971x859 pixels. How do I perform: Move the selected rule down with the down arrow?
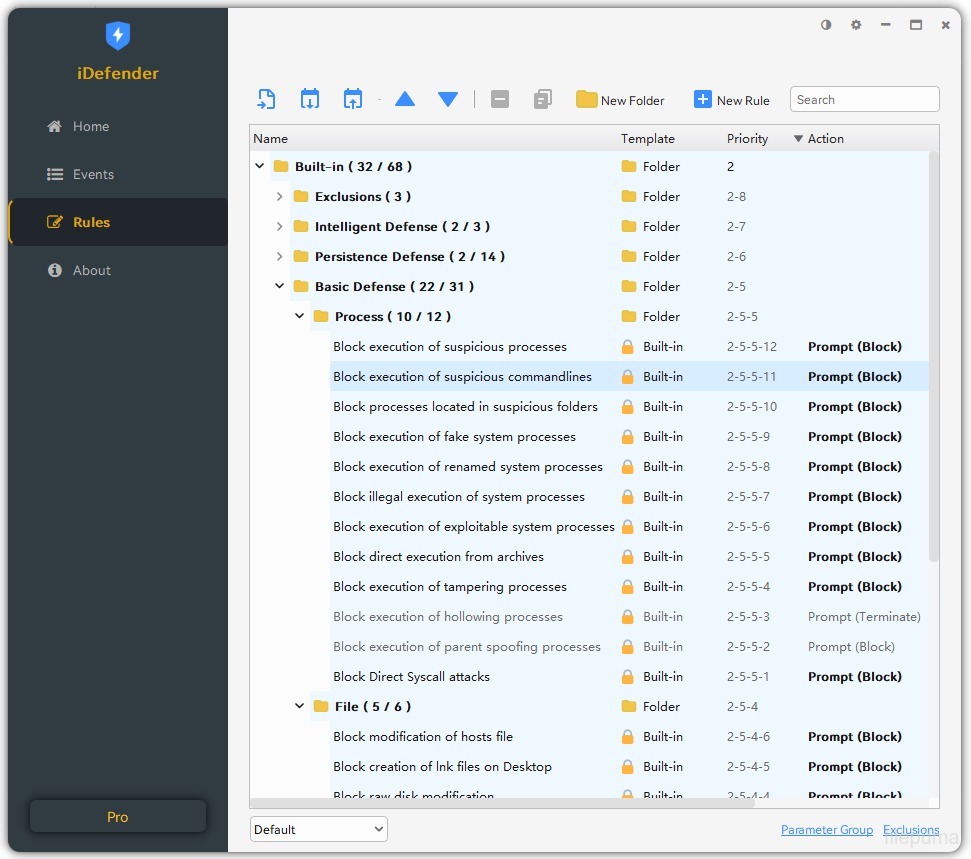pos(447,99)
